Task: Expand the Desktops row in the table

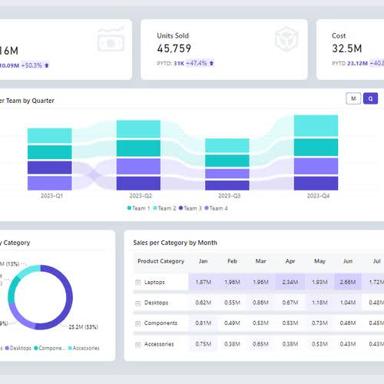Action: [138, 303]
